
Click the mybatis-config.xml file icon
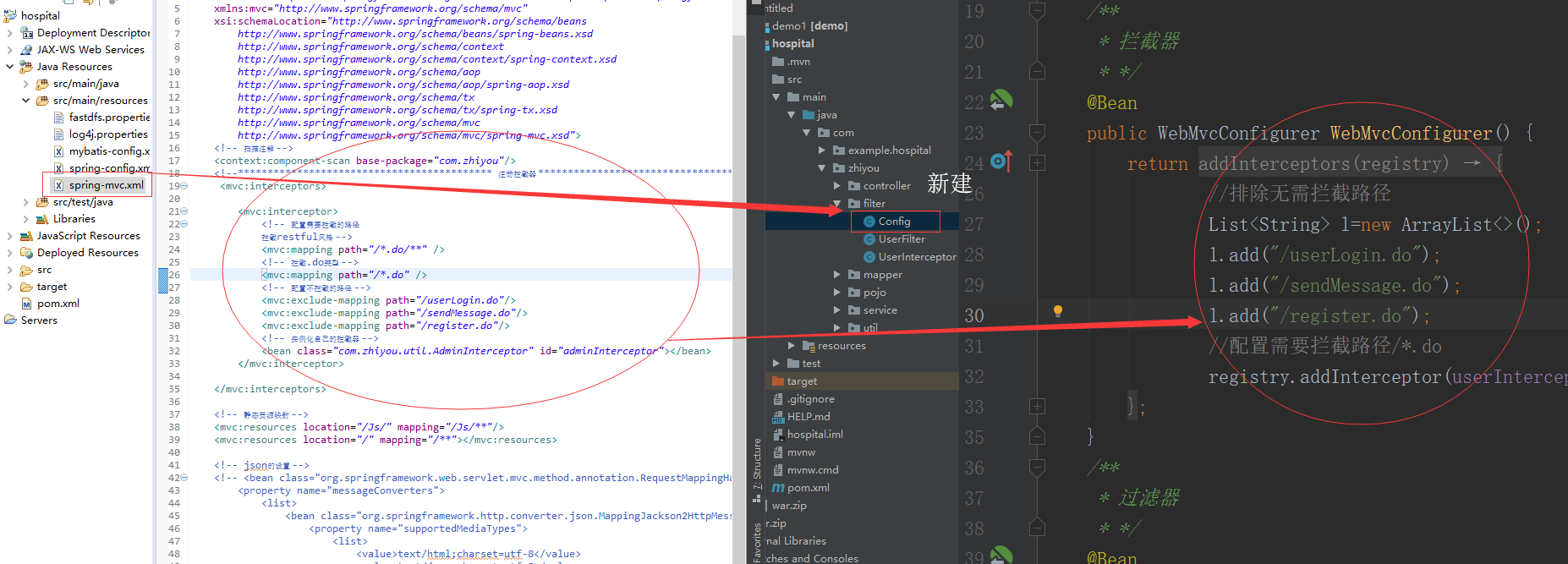pyautogui.click(x=58, y=151)
